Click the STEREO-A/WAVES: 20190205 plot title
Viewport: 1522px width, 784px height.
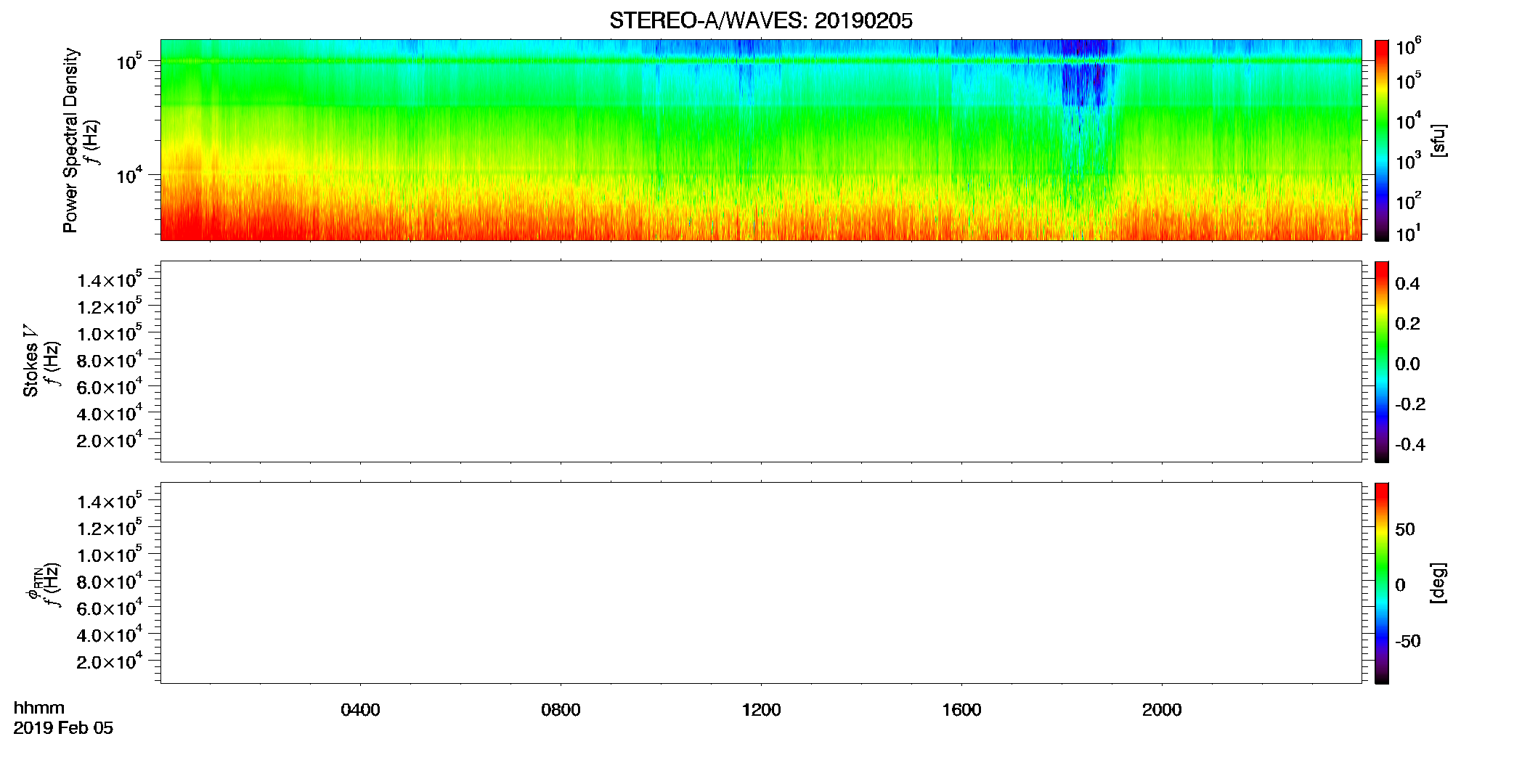760,20
